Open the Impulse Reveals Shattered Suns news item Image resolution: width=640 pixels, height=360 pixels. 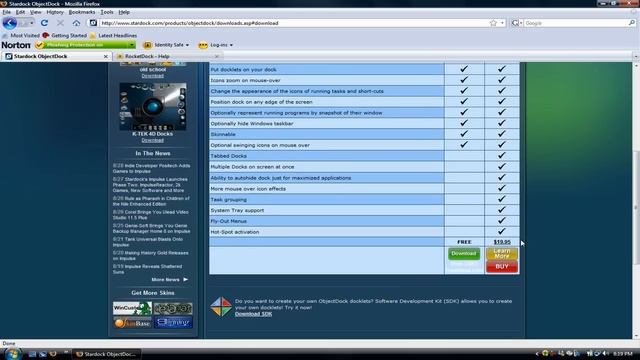[148, 269]
